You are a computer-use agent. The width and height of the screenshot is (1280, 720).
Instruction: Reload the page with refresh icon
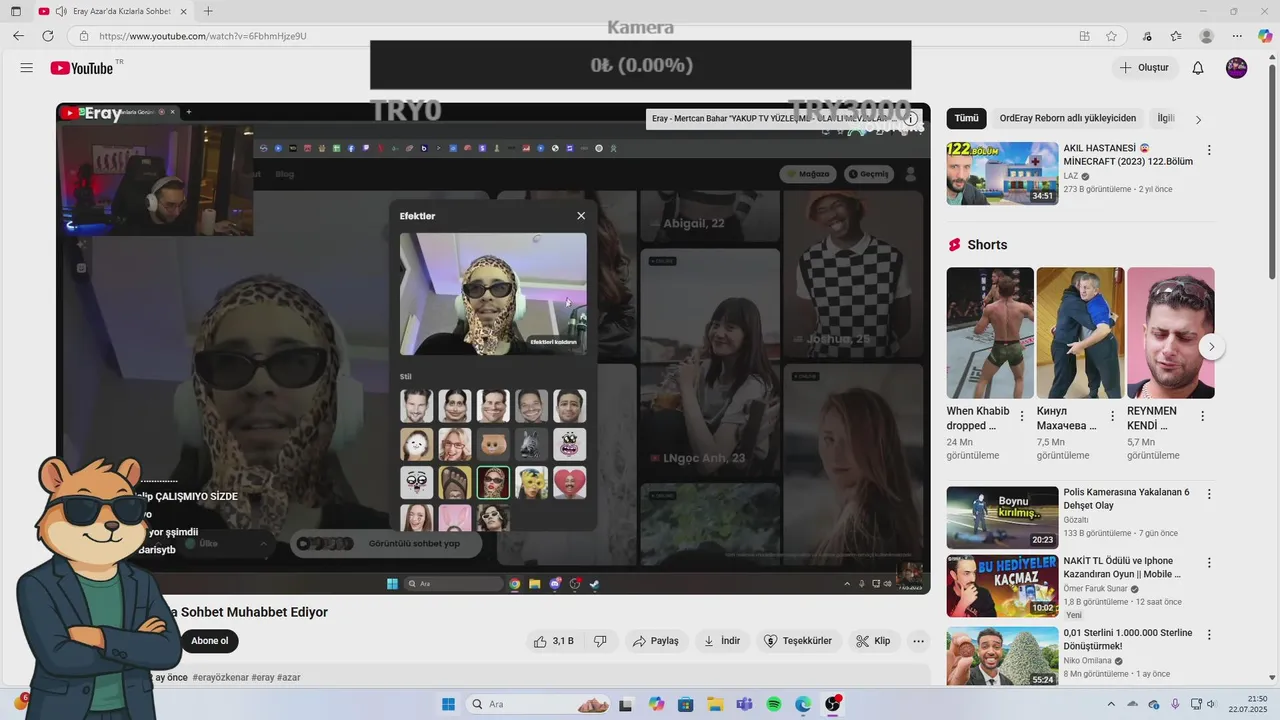(48, 36)
